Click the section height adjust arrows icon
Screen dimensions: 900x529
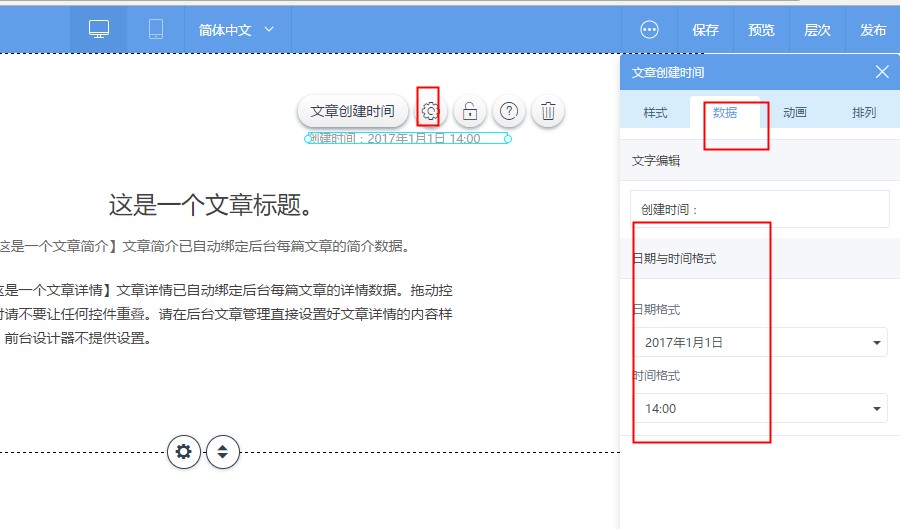(x=223, y=452)
